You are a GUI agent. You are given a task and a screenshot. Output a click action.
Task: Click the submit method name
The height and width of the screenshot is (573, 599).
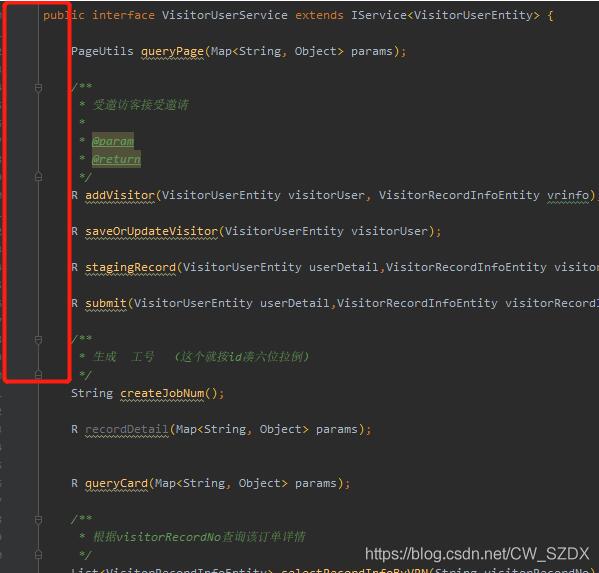(106, 303)
